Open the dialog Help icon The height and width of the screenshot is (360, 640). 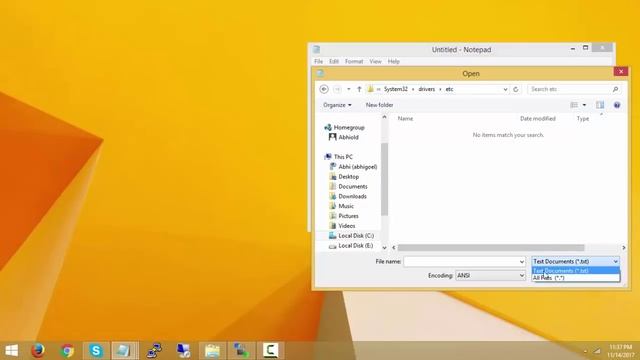(617, 105)
